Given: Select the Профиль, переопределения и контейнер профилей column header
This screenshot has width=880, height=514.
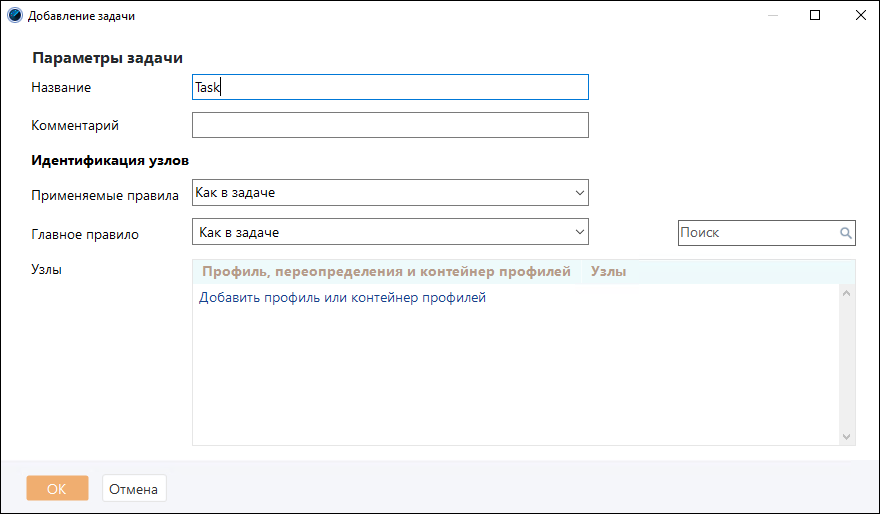Looking at the screenshot, I should [386, 272].
